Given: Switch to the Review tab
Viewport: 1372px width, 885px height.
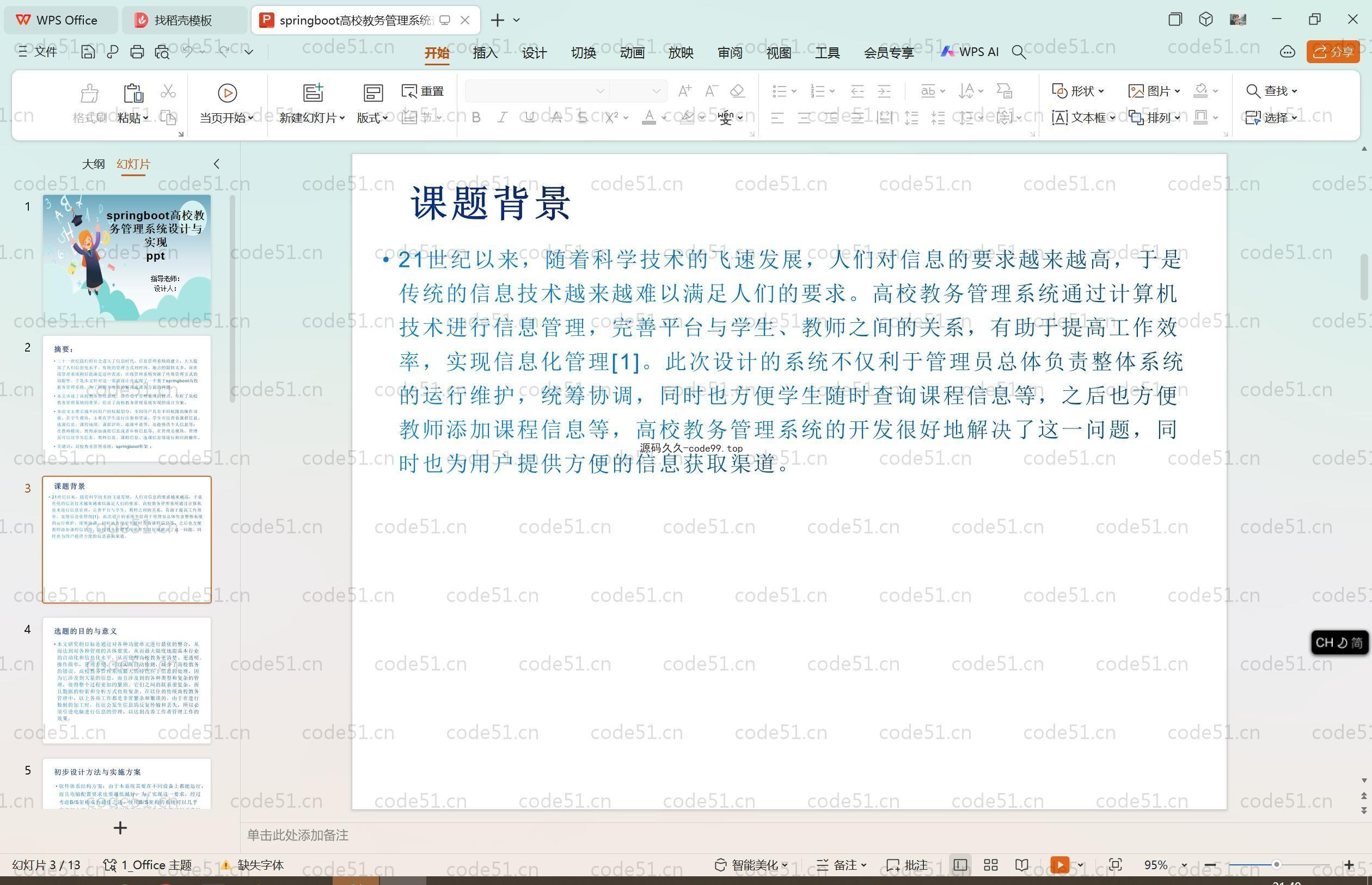Looking at the screenshot, I should 730,53.
